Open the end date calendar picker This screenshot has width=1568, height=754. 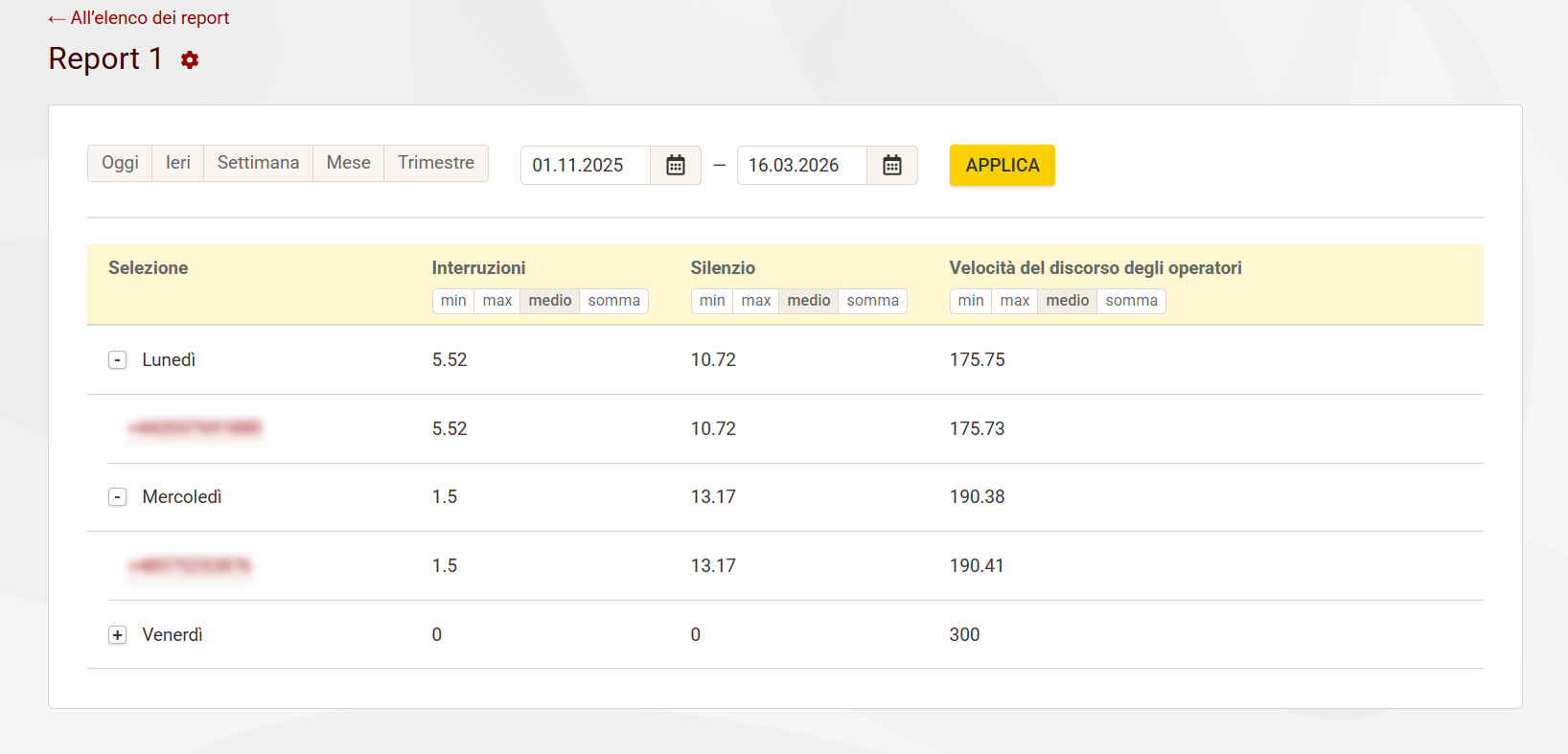[892, 165]
